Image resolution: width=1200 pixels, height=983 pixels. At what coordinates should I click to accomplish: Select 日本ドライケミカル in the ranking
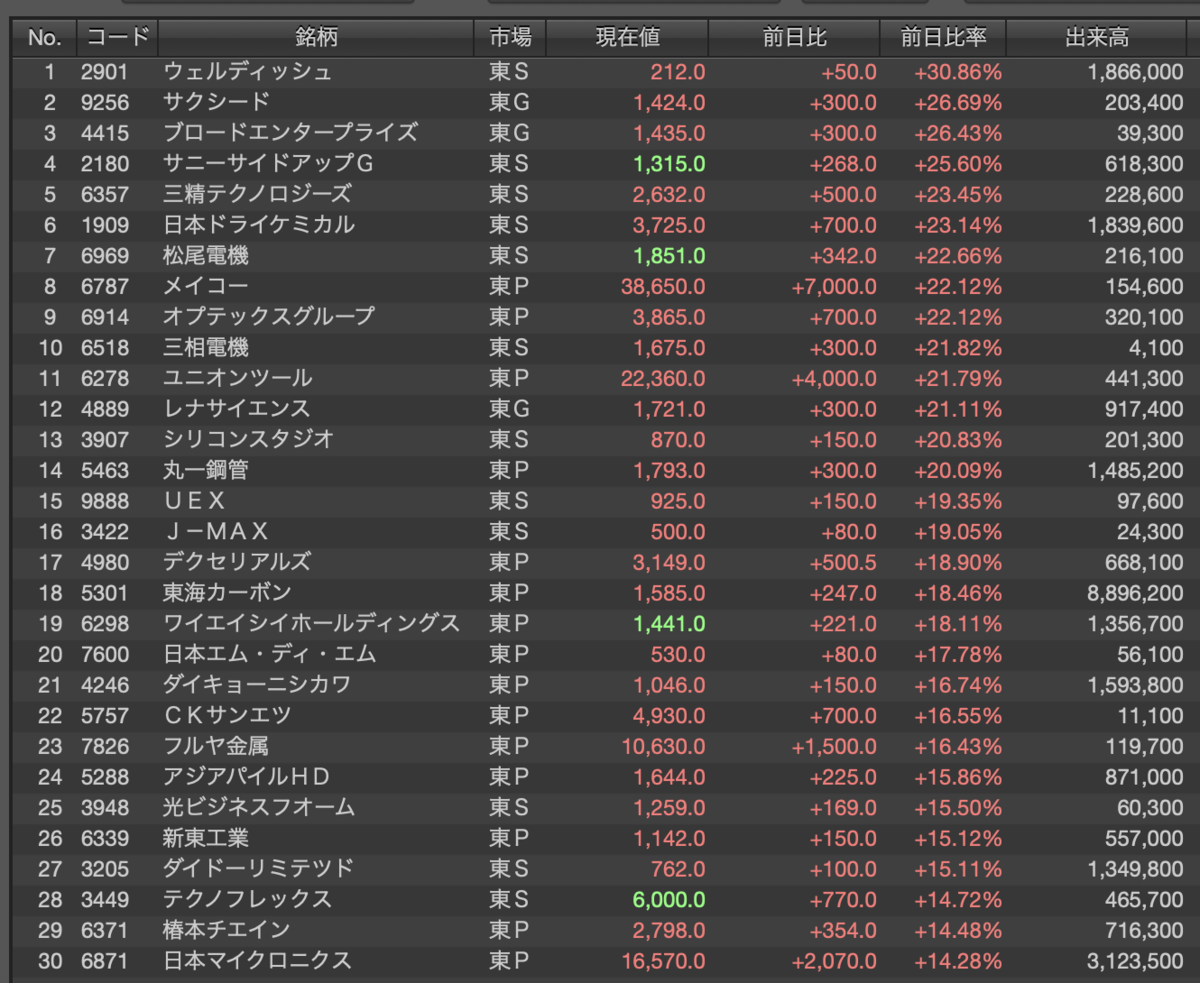pos(259,224)
